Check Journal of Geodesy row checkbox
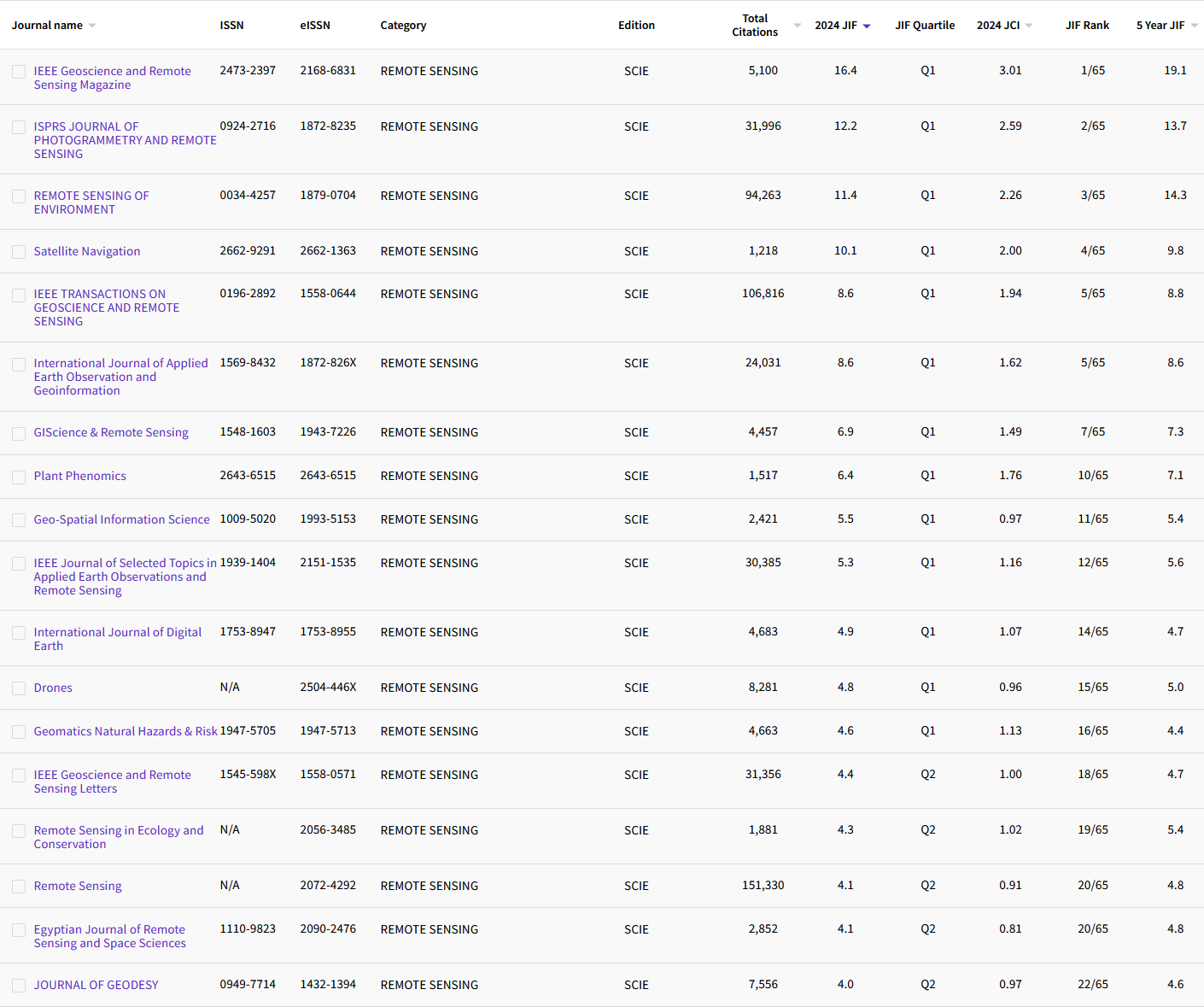The height and width of the screenshot is (1007, 1204). coord(19,986)
